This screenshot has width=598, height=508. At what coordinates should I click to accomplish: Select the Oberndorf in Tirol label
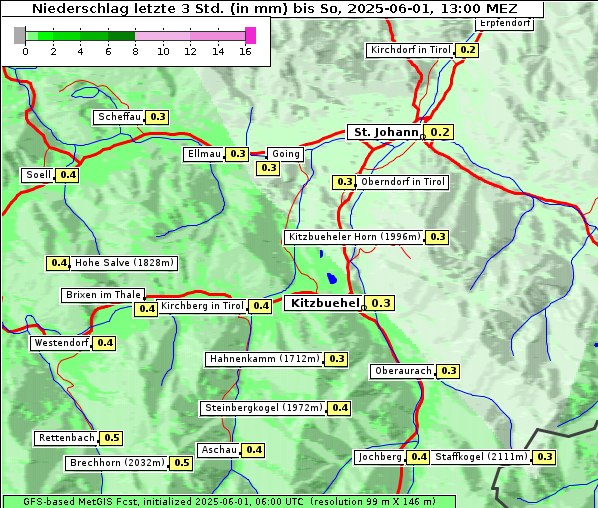click(x=403, y=182)
